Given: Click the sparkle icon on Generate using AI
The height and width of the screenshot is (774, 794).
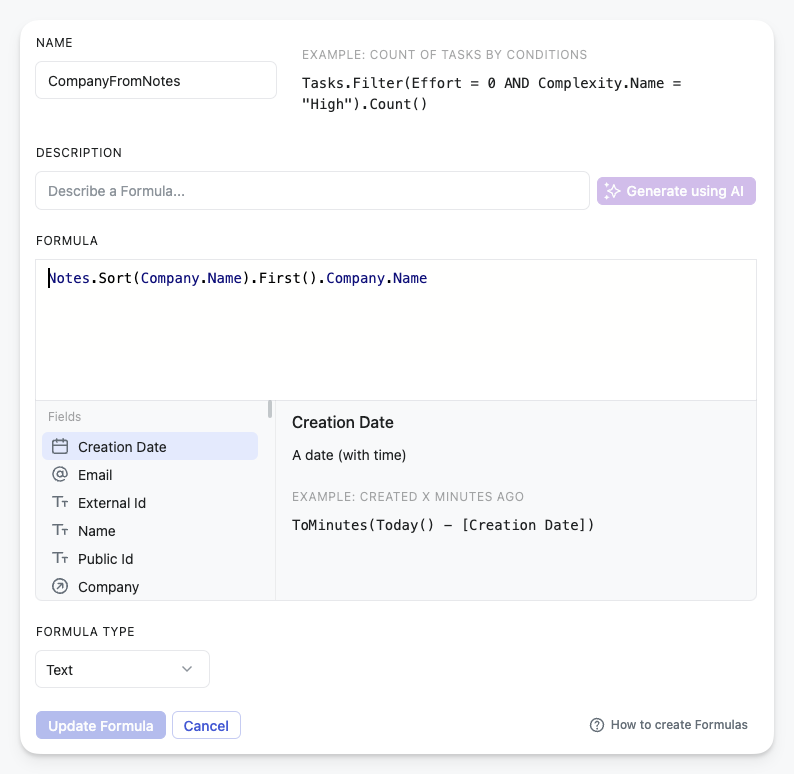Looking at the screenshot, I should [x=612, y=191].
